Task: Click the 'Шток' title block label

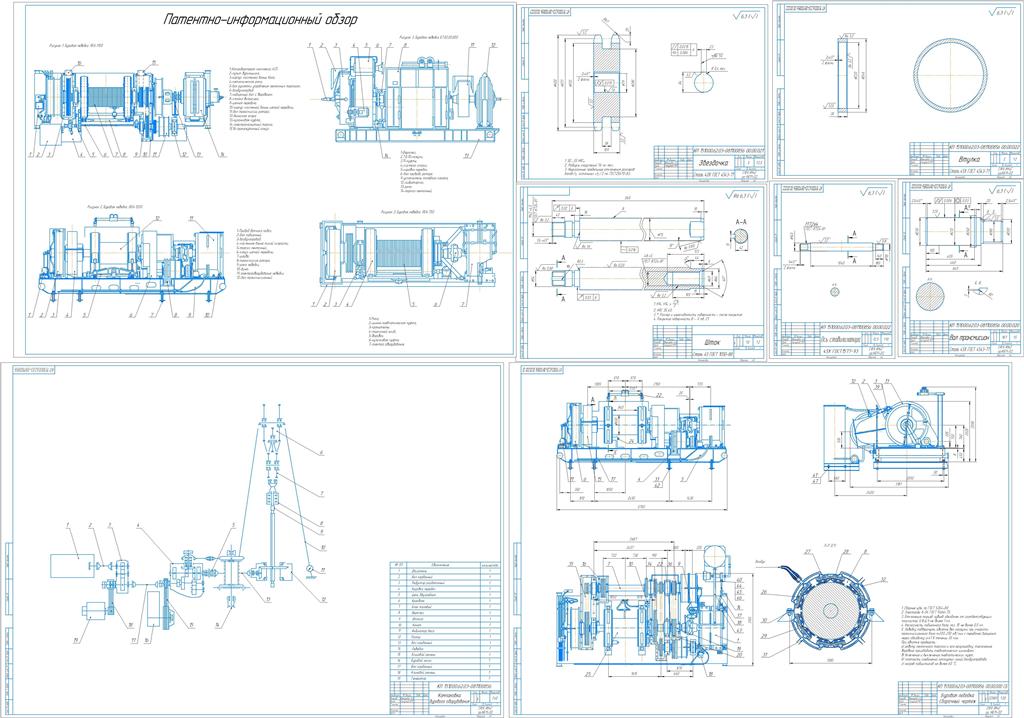Action: 711,341
